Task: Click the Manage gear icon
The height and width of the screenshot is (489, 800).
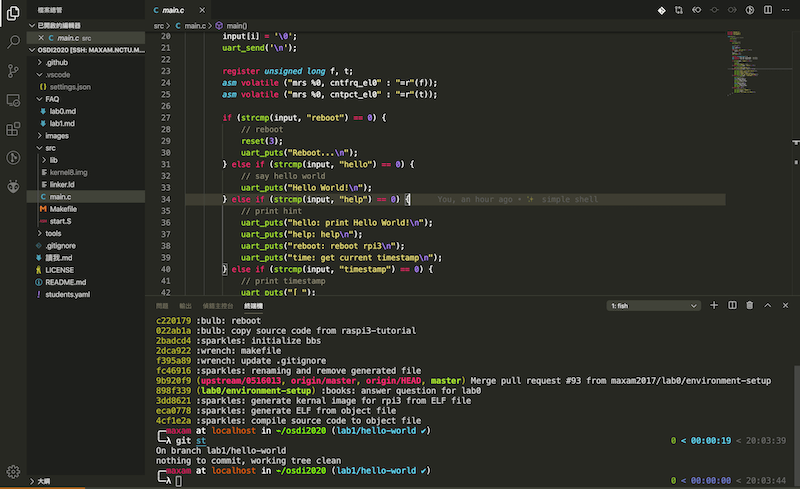Action: (14, 471)
